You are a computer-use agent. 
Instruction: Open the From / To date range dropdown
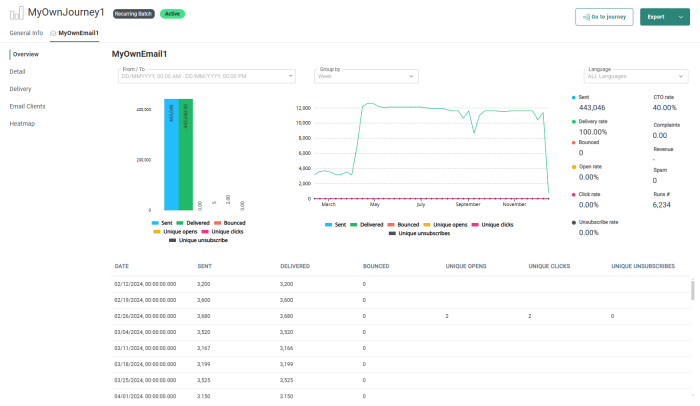(206, 76)
